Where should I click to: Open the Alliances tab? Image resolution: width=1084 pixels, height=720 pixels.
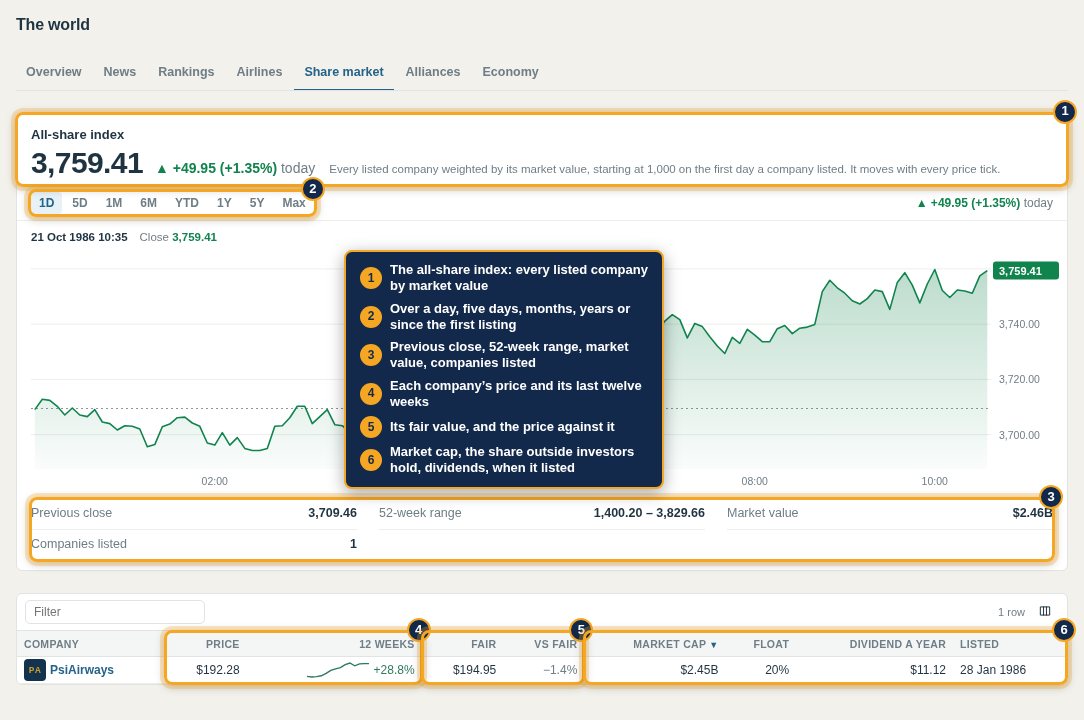point(433,72)
